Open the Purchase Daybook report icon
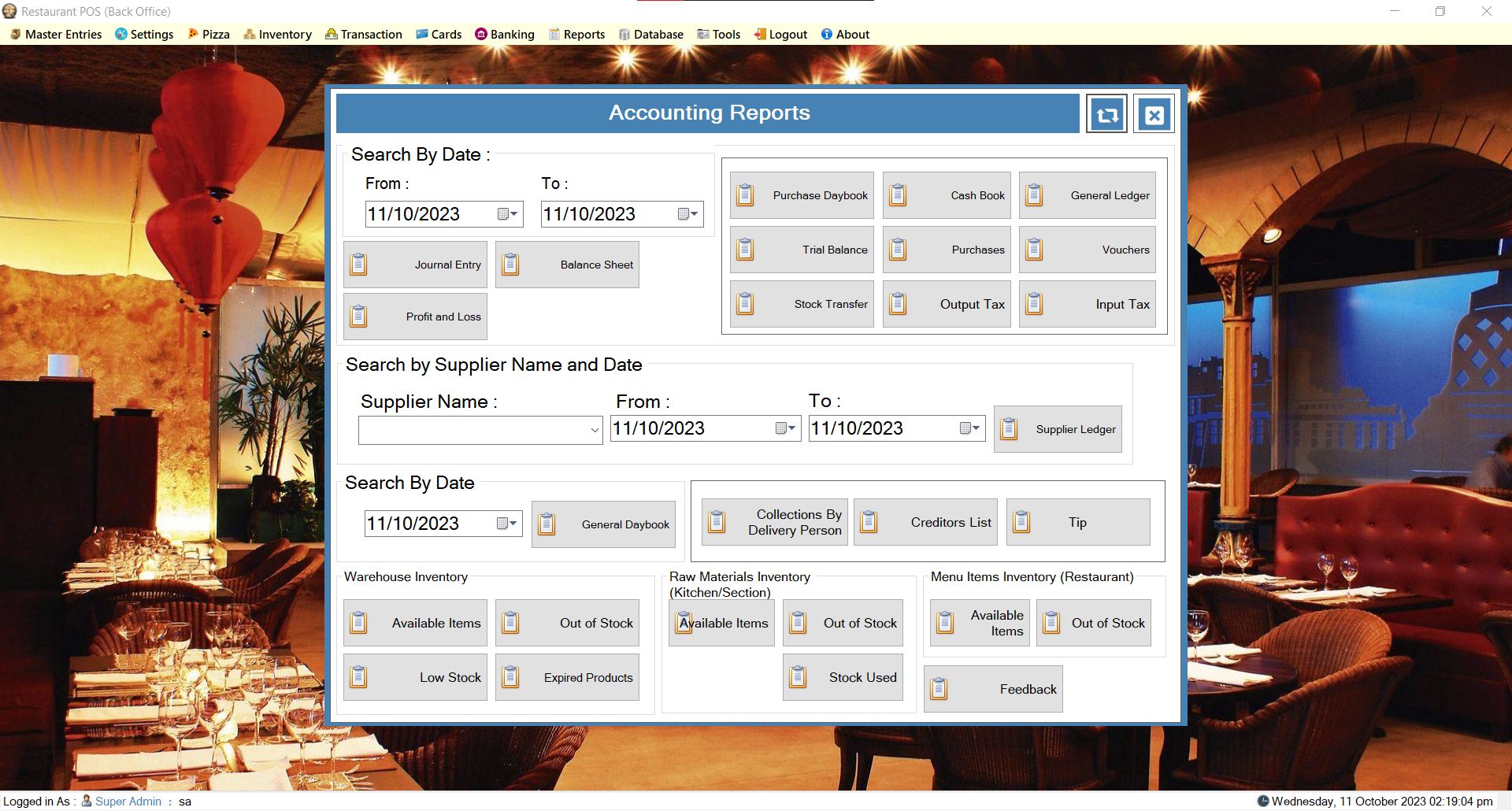This screenshot has width=1512, height=811. [x=745, y=194]
